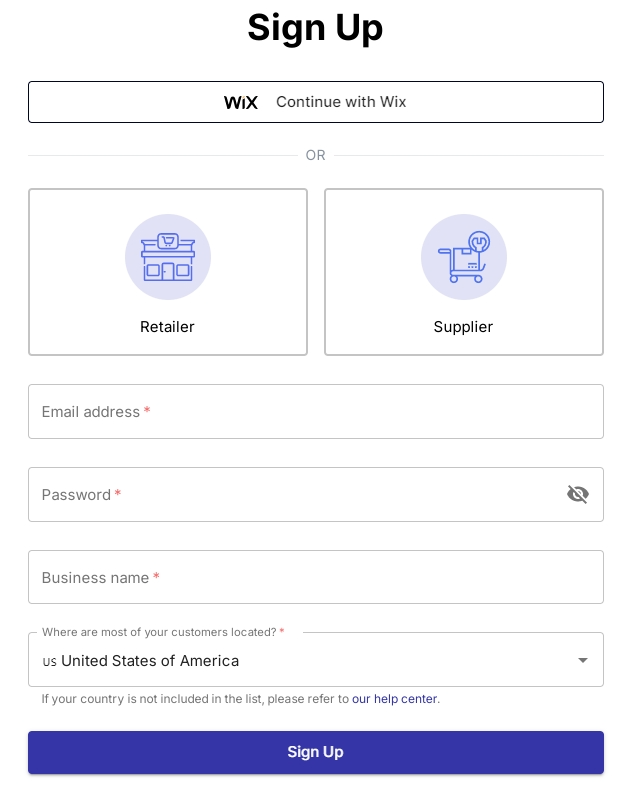The width and height of the screenshot is (633, 793).
Task: Open the customer location country dropdown
Action: [x=315, y=660]
